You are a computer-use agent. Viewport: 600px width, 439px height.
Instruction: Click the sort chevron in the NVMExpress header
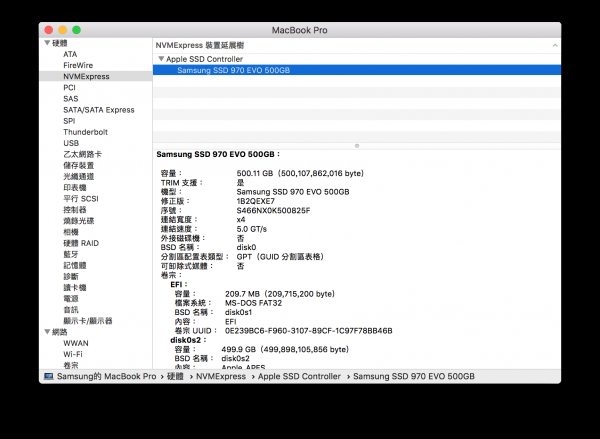pyautogui.click(x=555, y=46)
